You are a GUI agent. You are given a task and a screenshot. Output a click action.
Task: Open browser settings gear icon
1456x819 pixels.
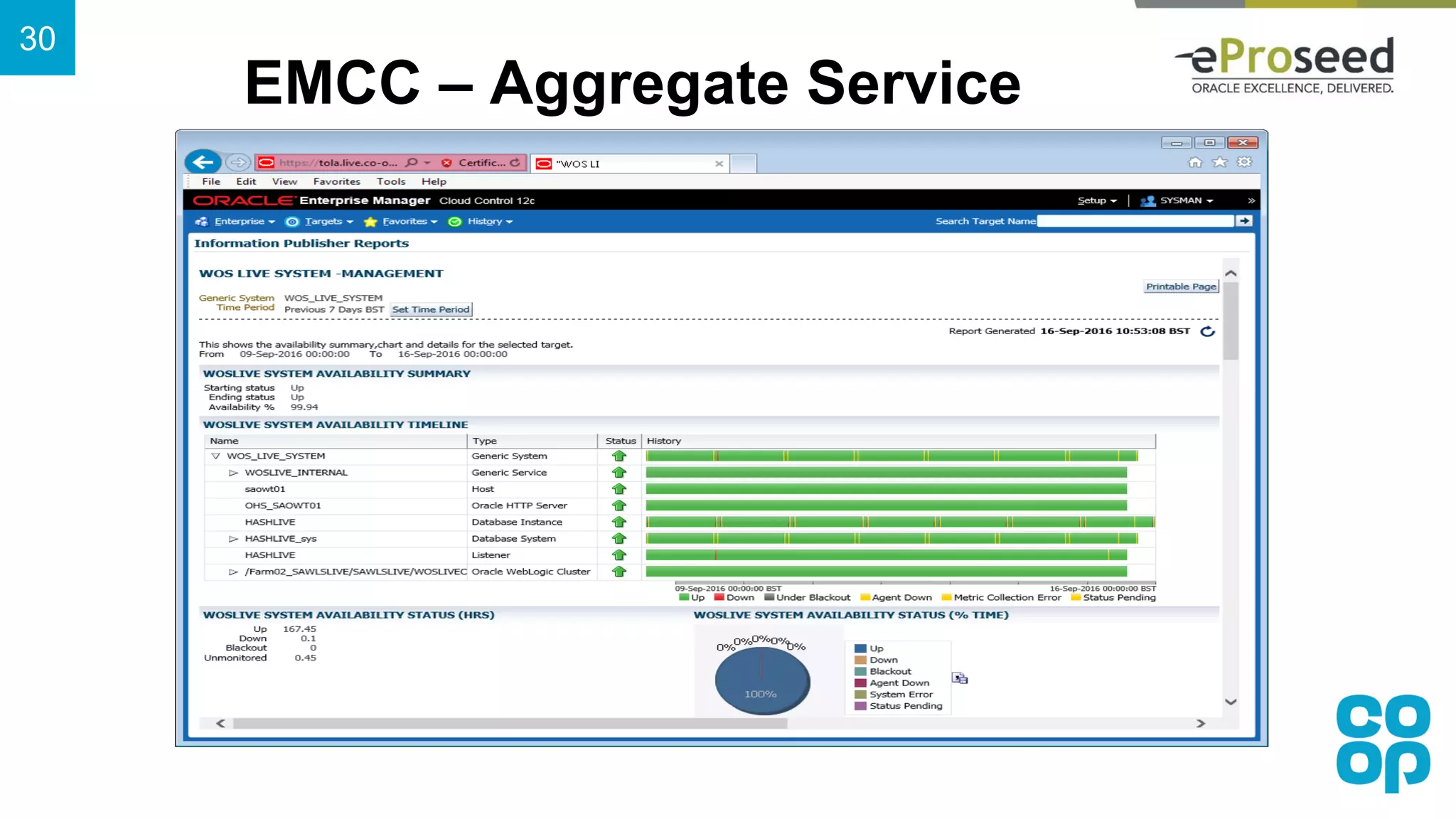(1244, 162)
